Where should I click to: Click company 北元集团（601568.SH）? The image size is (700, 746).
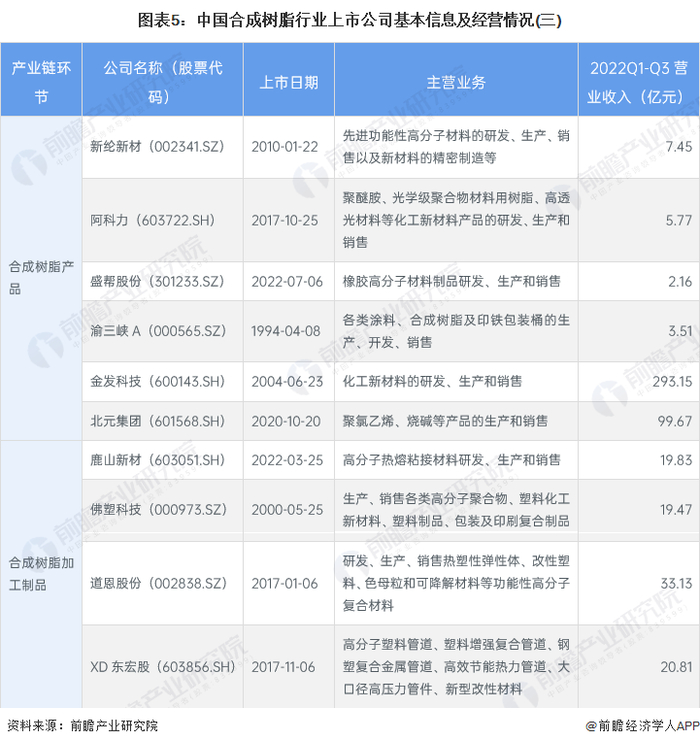[158, 422]
